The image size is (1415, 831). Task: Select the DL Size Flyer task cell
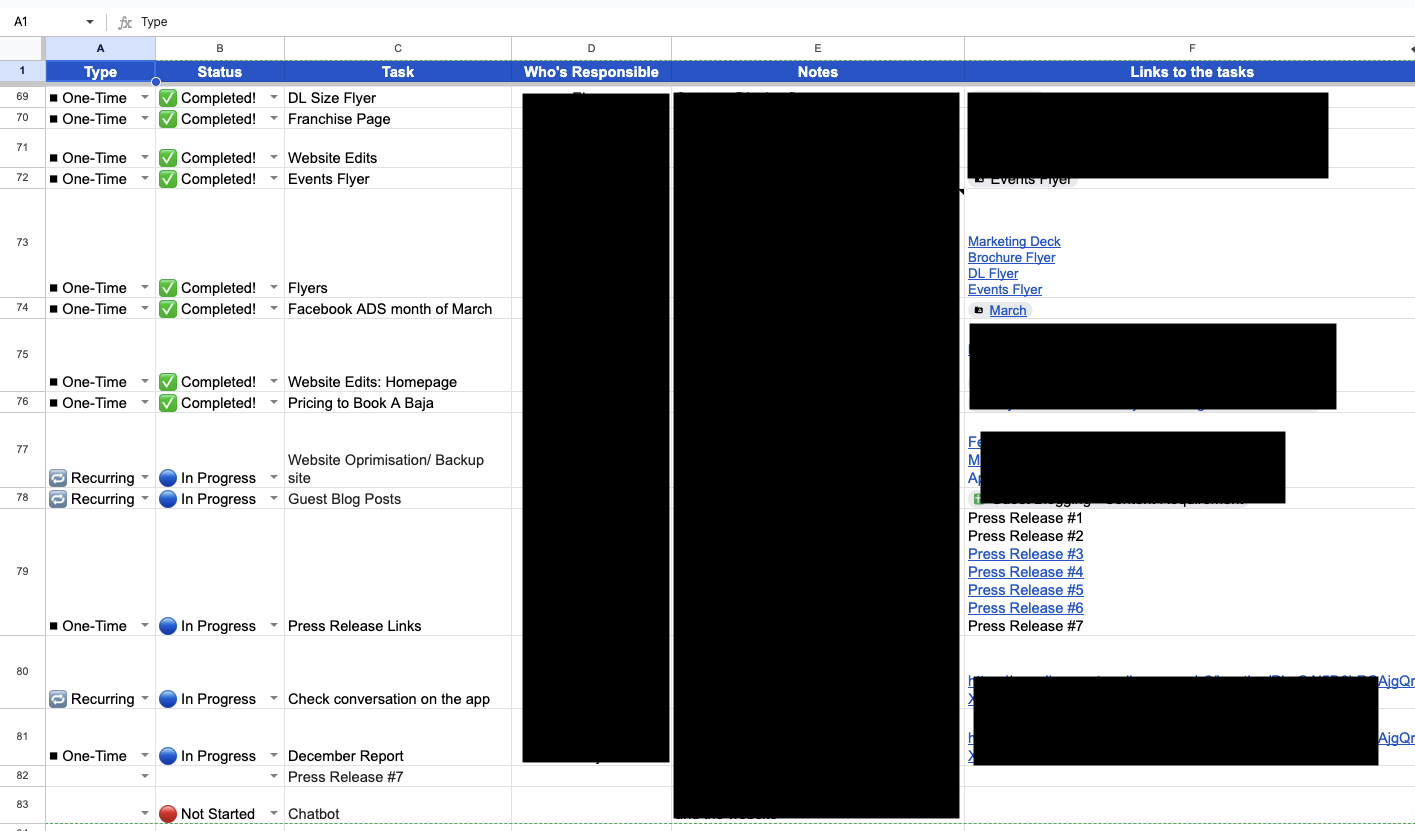point(398,98)
